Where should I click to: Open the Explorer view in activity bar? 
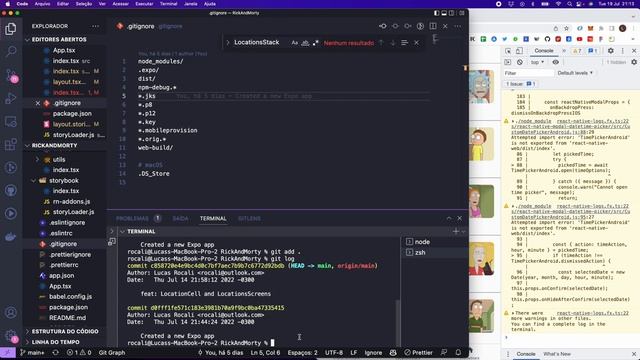pos(11,29)
